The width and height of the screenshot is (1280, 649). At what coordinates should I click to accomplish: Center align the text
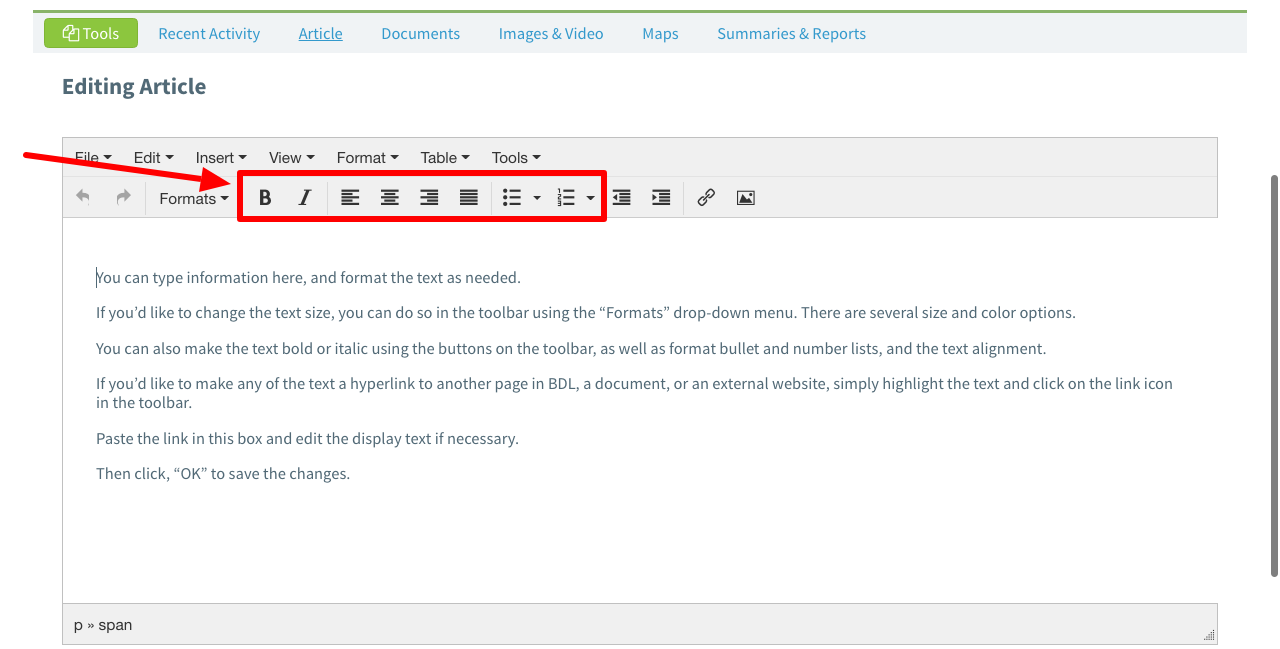(390, 198)
